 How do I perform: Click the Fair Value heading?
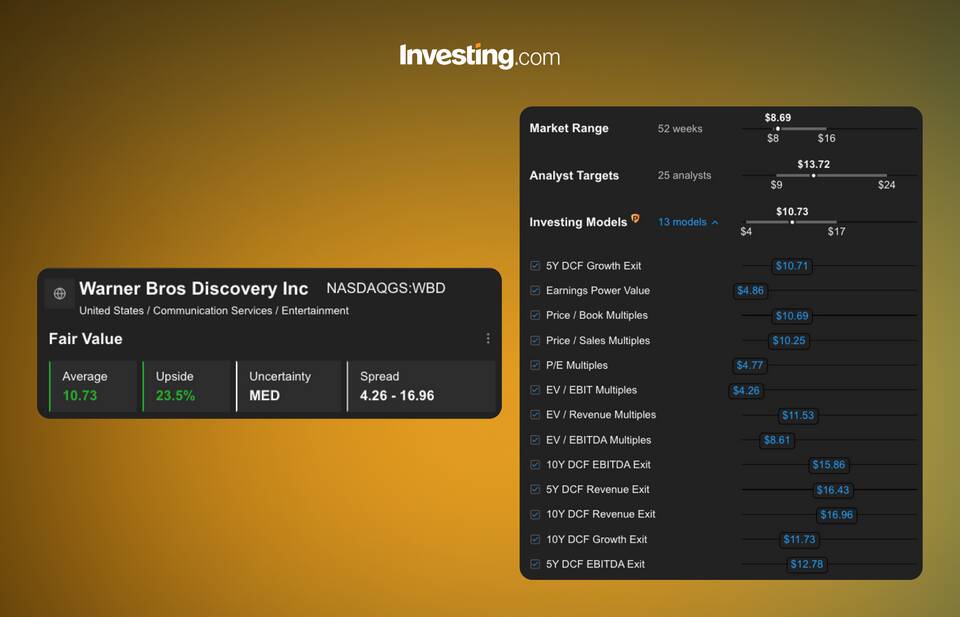tap(86, 339)
